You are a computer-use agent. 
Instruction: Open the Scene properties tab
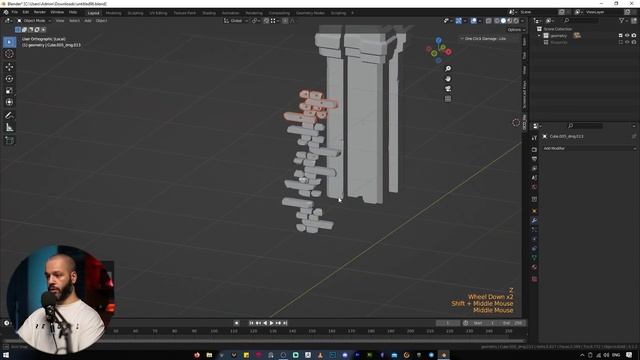[534, 178]
